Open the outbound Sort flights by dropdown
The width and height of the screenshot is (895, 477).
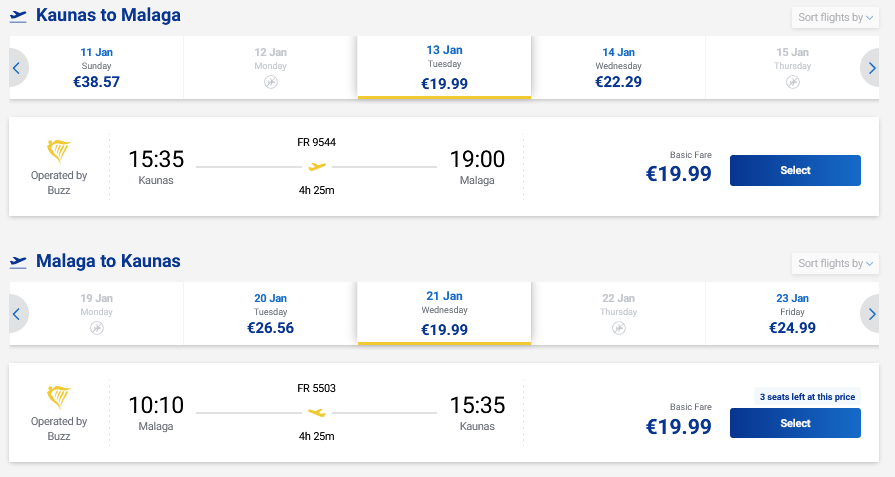[835, 18]
